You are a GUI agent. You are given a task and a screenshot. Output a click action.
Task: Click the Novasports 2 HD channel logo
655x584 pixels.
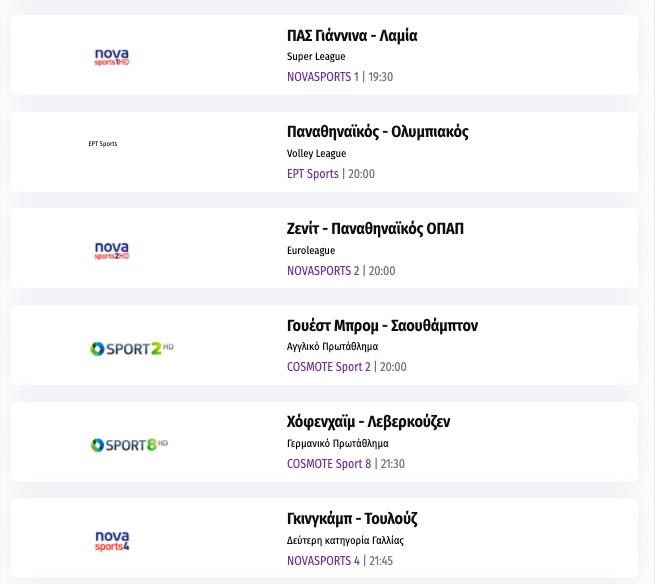point(112,250)
